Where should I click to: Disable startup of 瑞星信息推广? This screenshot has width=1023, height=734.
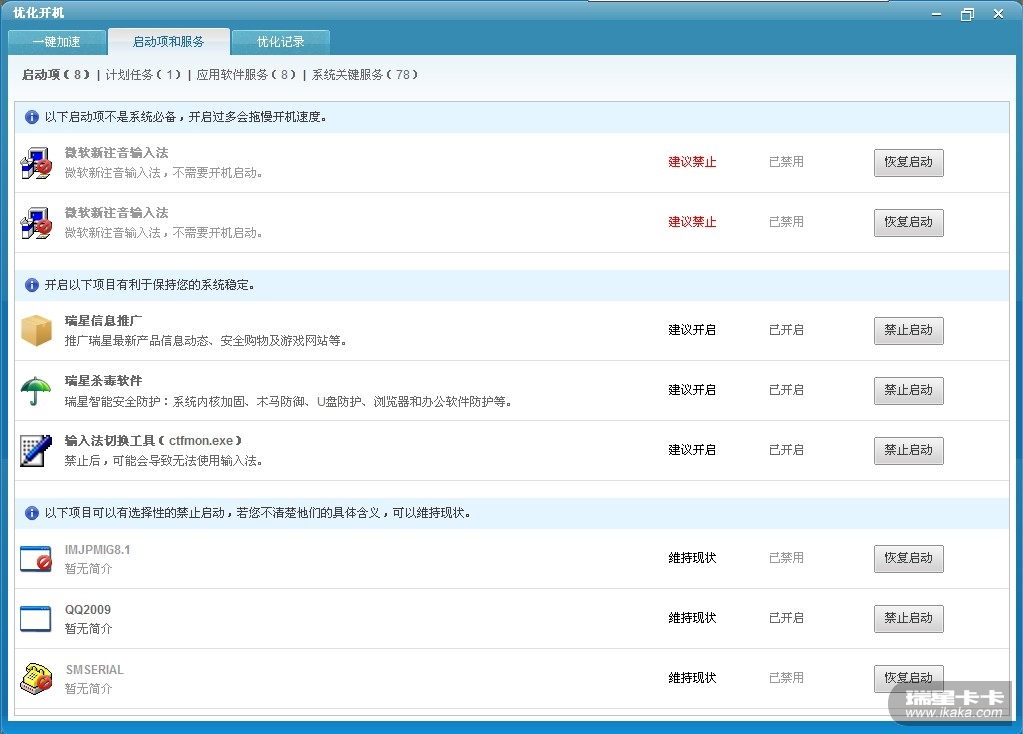pos(908,331)
